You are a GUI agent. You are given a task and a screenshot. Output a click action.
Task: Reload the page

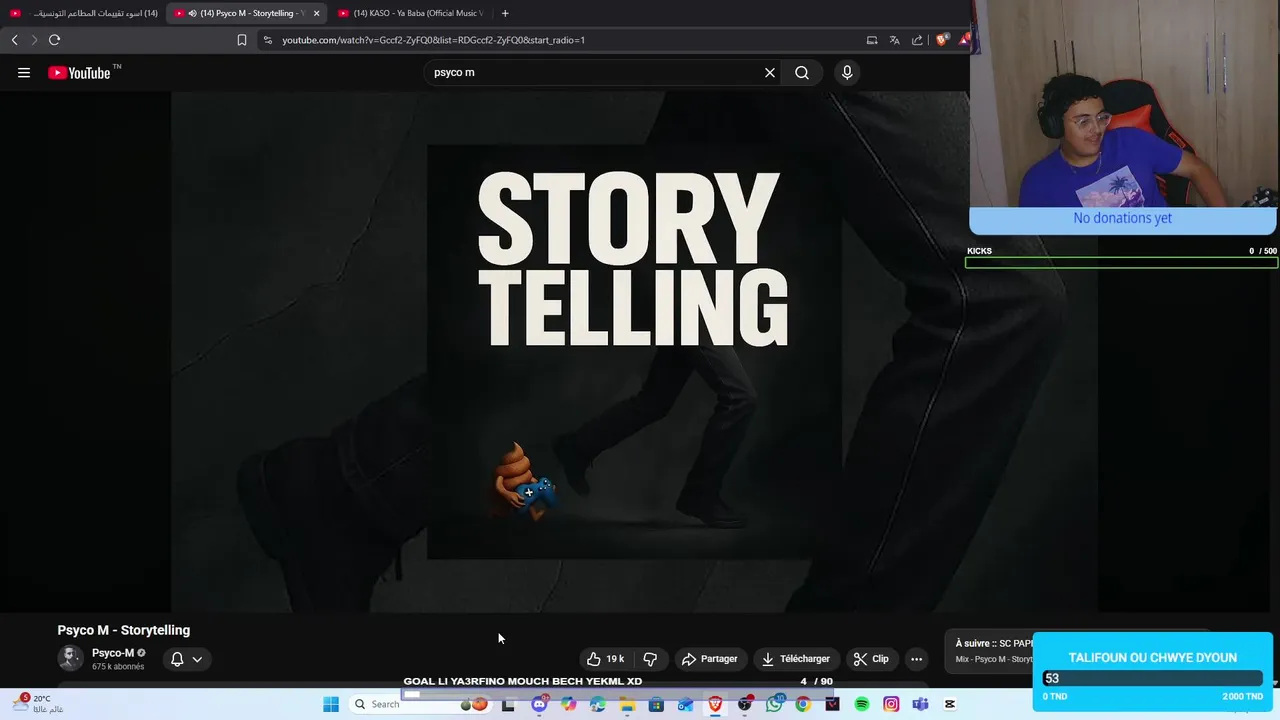[x=54, y=40]
